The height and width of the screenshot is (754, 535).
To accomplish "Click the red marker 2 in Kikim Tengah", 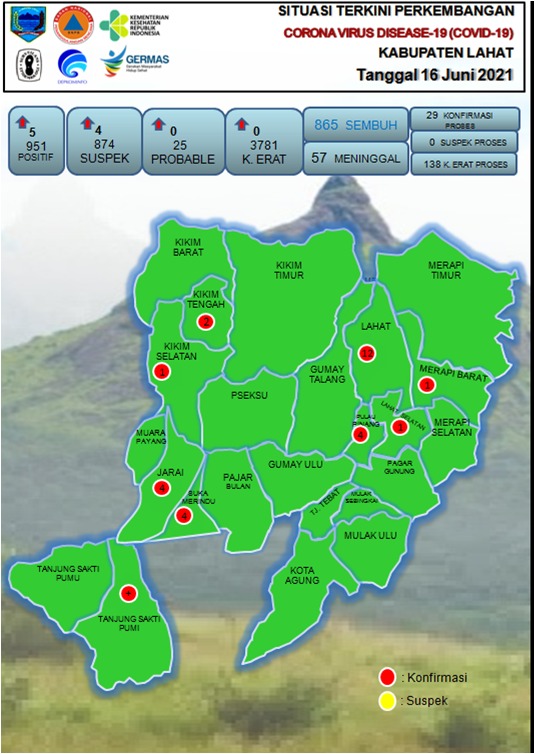I will click(x=206, y=322).
